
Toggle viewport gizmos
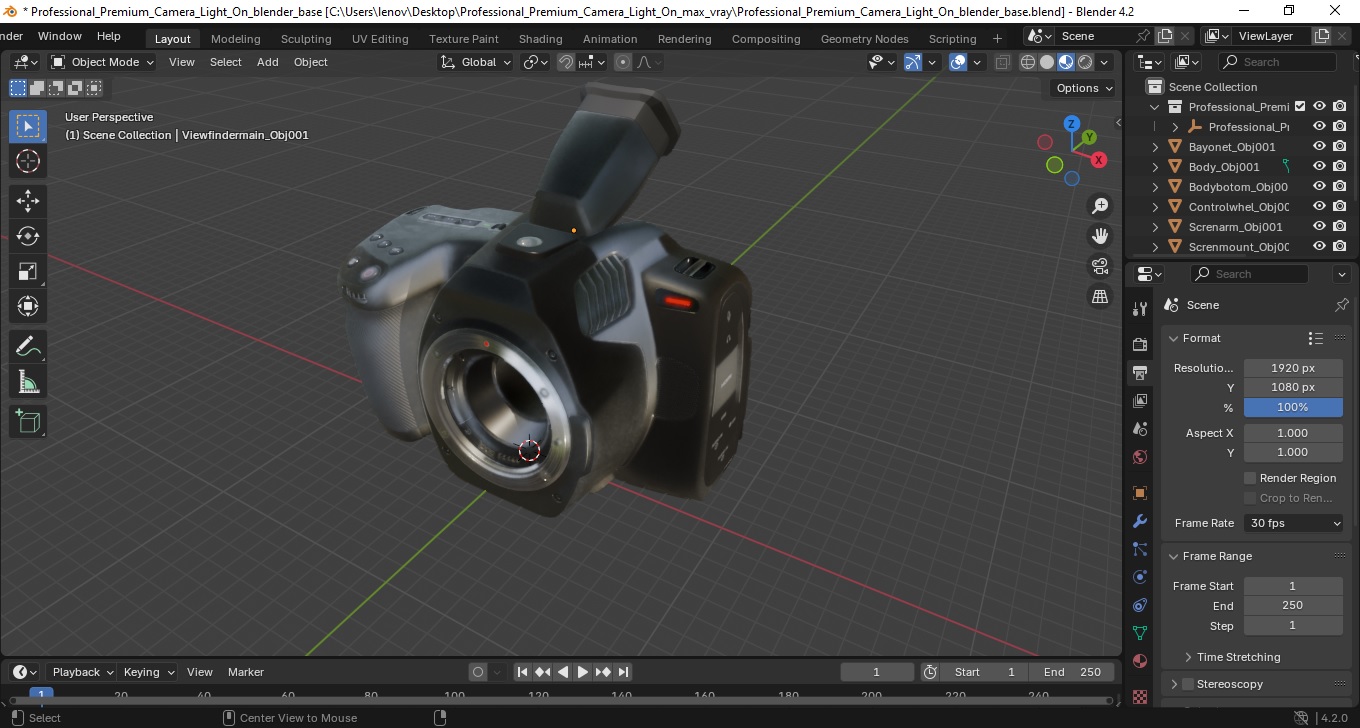[x=912, y=62]
